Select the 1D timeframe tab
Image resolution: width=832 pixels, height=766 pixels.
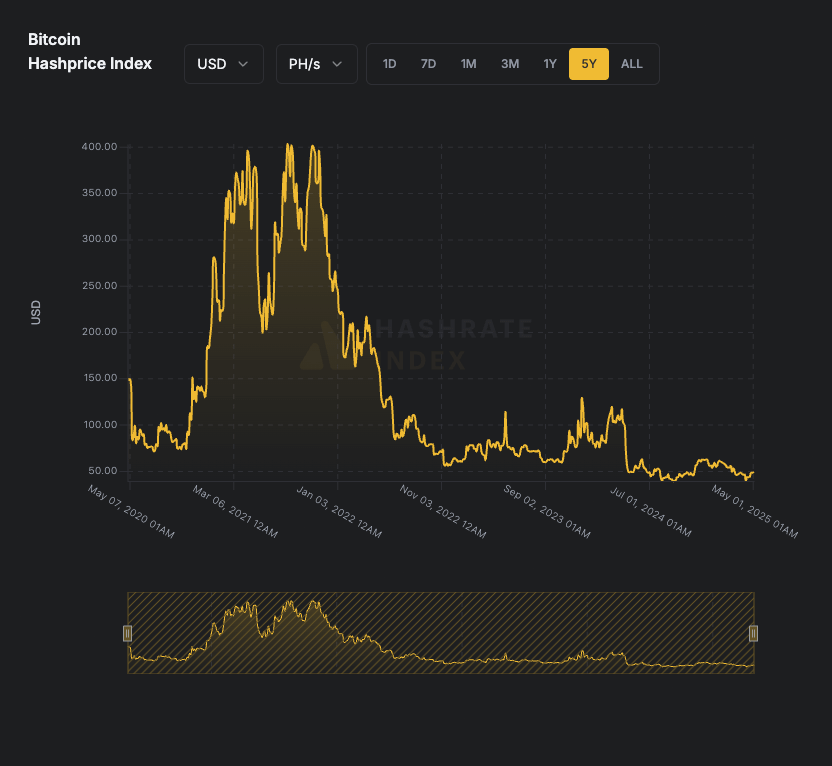click(x=389, y=63)
